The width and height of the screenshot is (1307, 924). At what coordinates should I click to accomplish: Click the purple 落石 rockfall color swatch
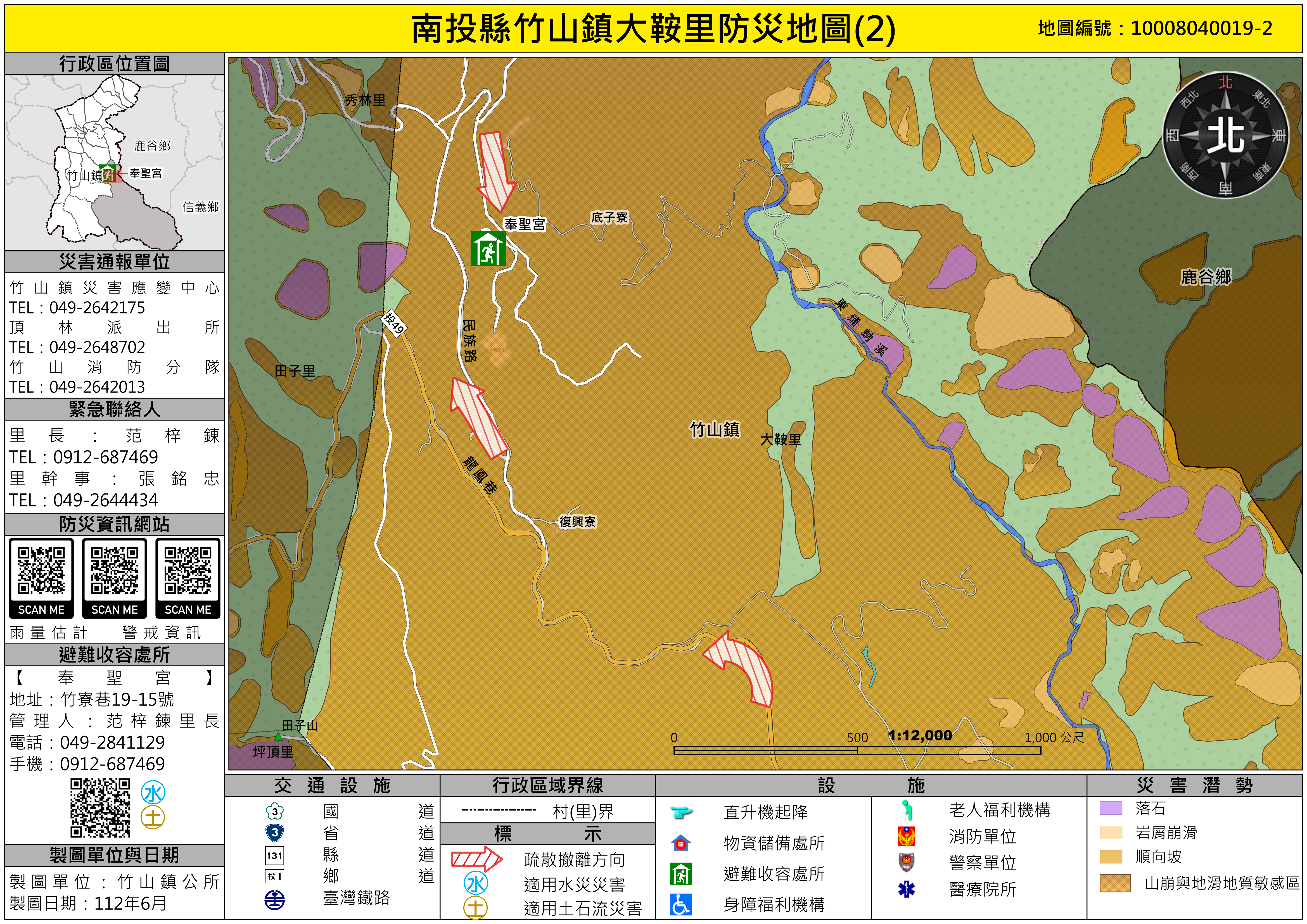1111,808
